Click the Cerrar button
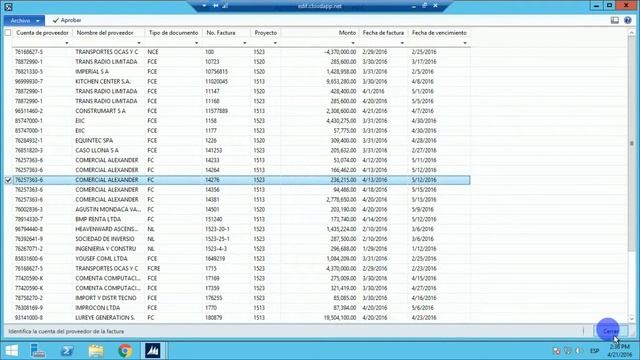The image size is (640, 360). coord(610,331)
